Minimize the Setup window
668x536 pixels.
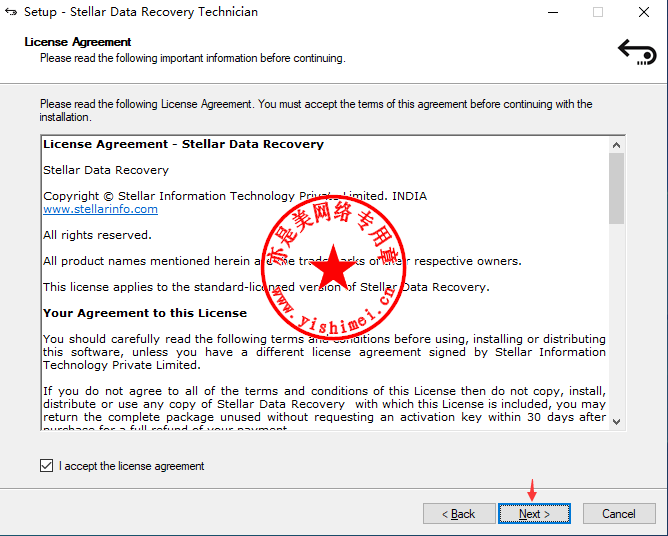coord(553,12)
